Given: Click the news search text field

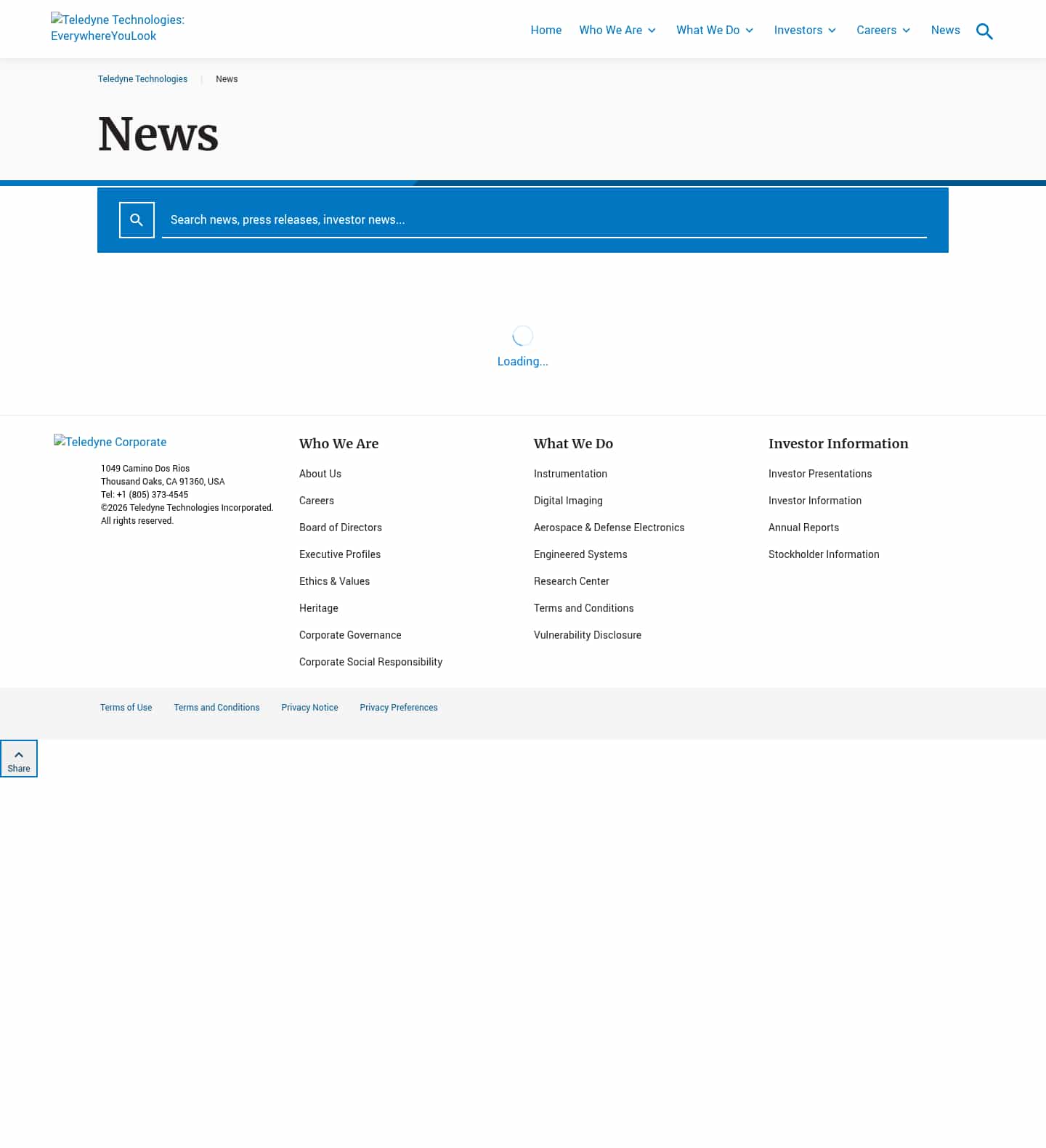Looking at the screenshot, I should pos(544,219).
